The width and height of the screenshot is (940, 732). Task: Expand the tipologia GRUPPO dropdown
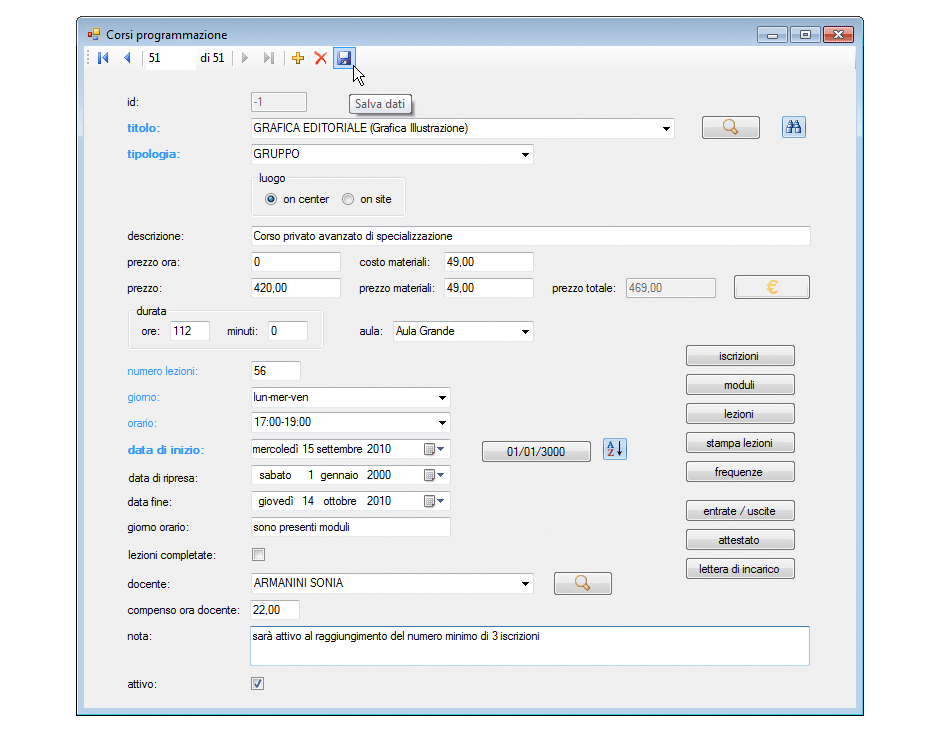point(525,155)
